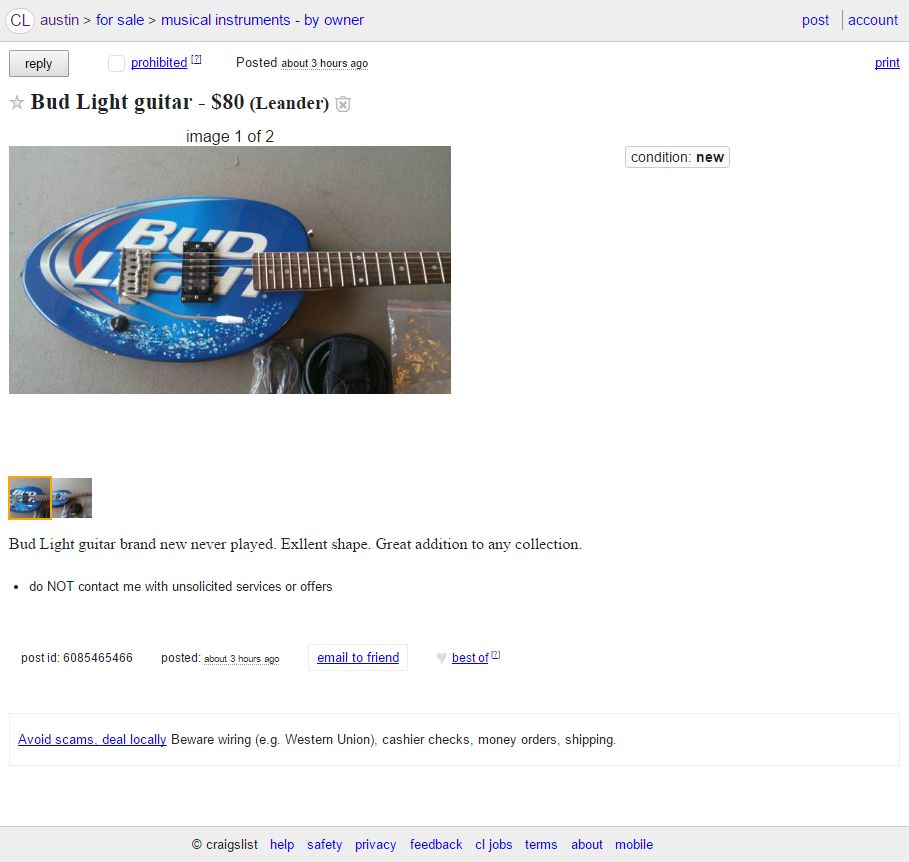The image size is (909, 862).
Task: Click the CL craigslist logo icon
Action: tap(20, 20)
